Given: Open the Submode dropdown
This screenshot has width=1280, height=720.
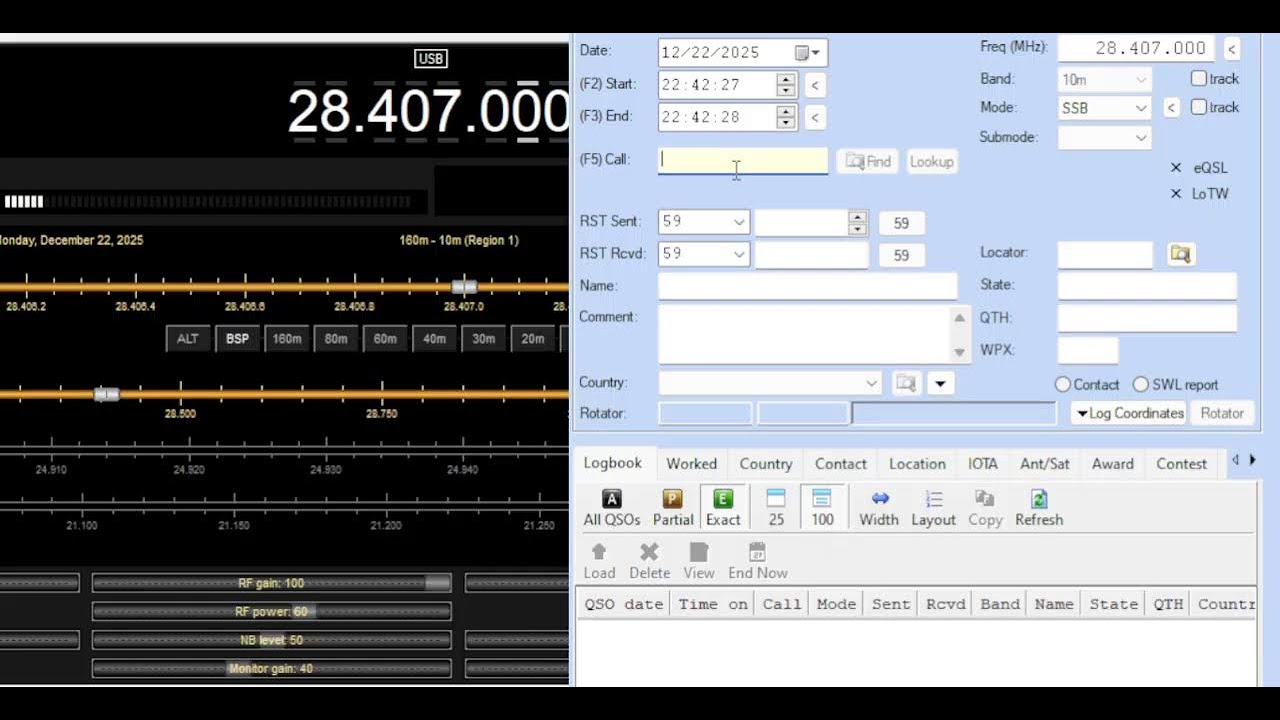Looking at the screenshot, I should click(1141, 137).
